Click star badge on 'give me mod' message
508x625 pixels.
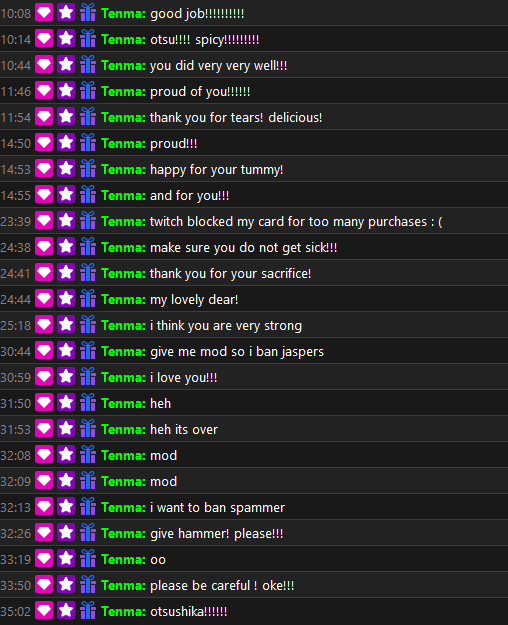pyautogui.click(x=66, y=351)
